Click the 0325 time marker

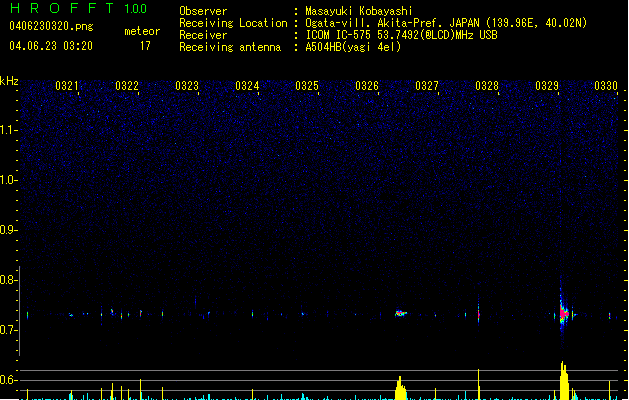(x=307, y=86)
